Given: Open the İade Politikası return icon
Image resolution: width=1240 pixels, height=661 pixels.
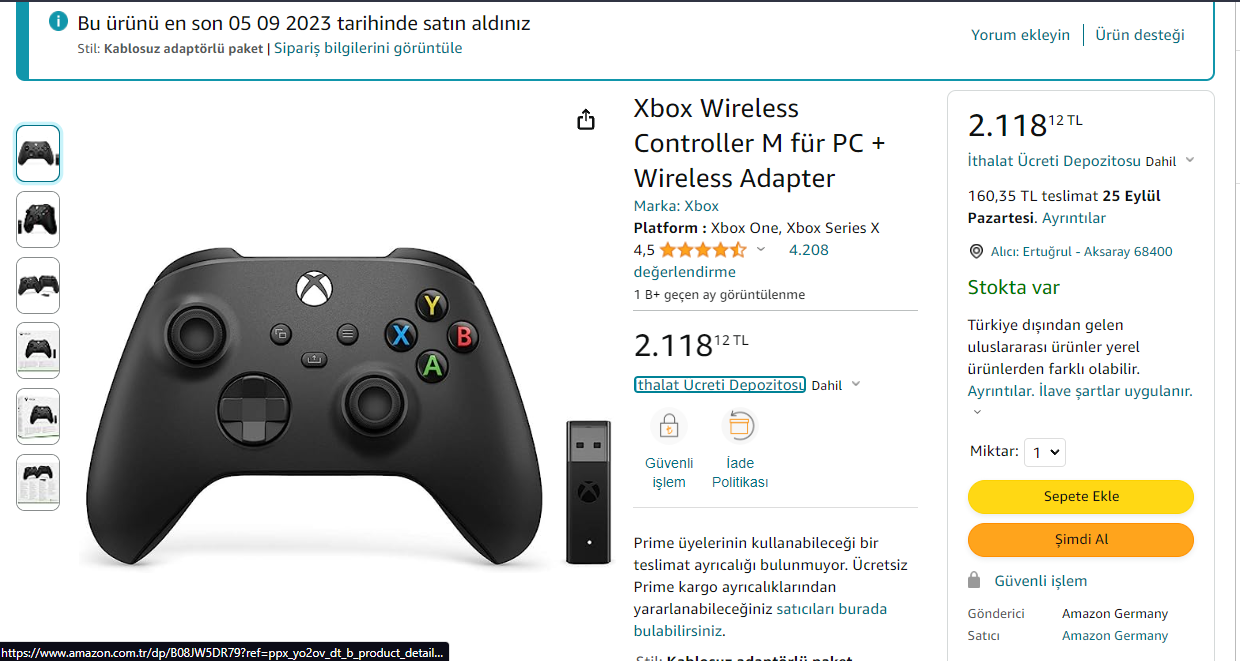Looking at the screenshot, I should pyautogui.click(x=739, y=427).
